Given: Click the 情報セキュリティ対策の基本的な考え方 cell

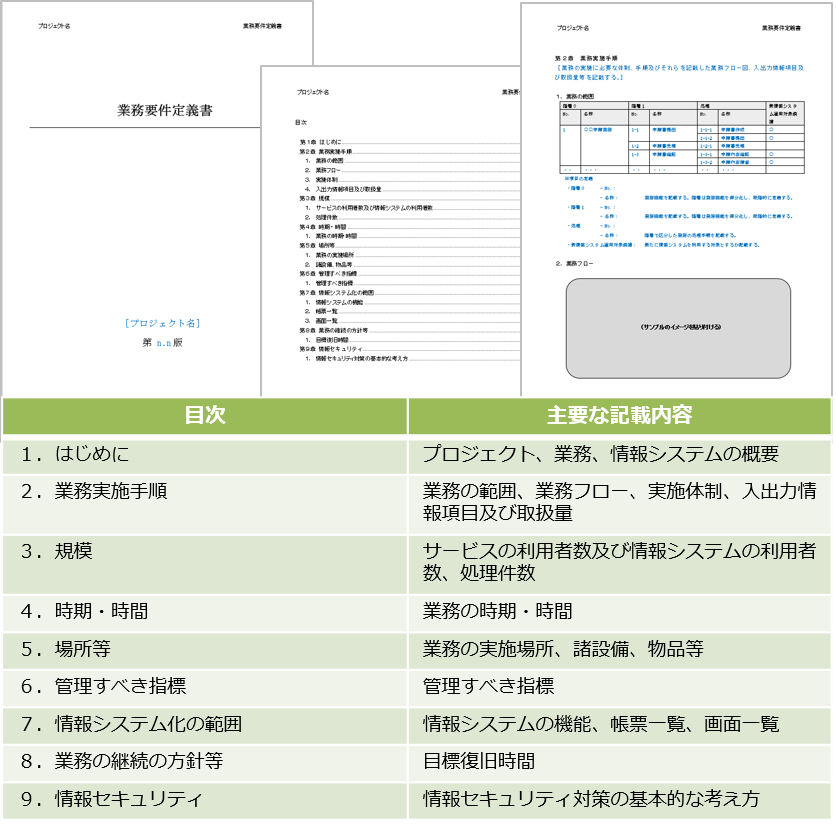Looking at the screenshot, I should pyautogui.click(x=620, y=800).
